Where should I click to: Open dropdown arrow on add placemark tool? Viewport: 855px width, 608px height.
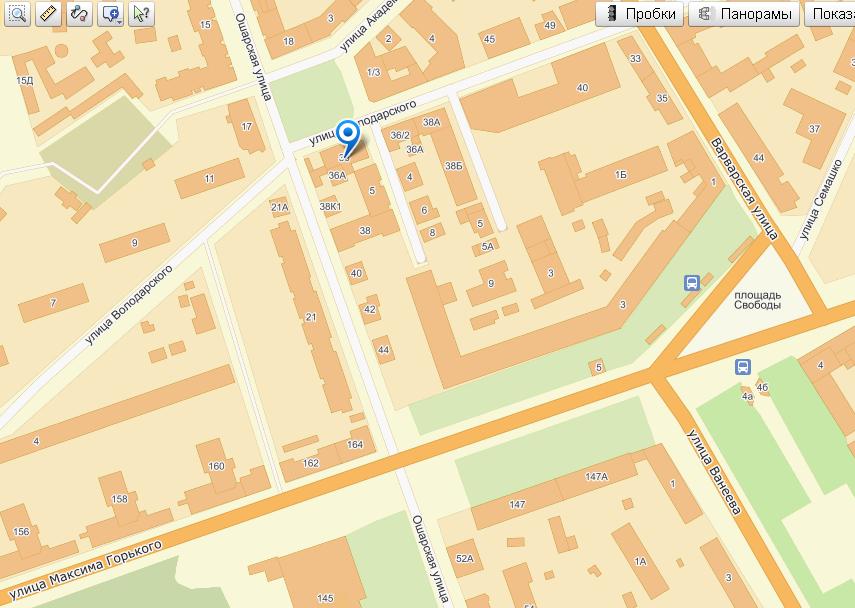(x=119, y=22)
